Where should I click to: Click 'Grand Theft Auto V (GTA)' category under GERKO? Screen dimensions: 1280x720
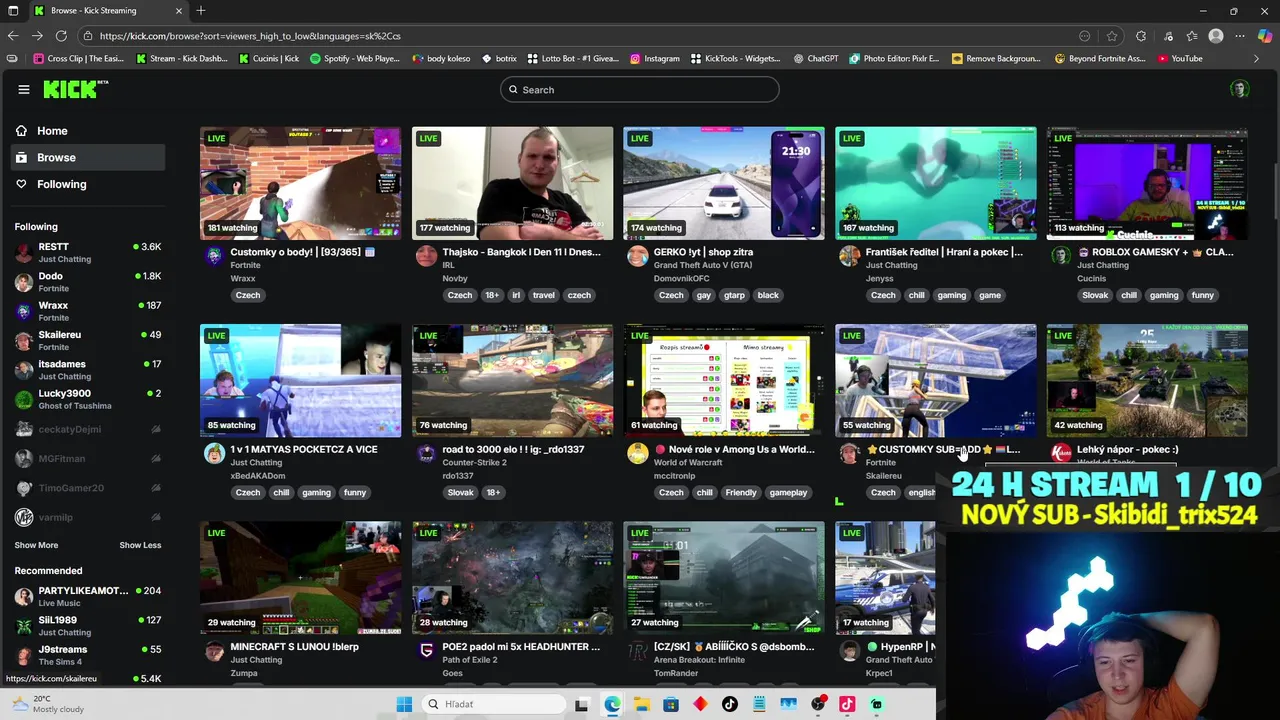[x=701, y=266]
